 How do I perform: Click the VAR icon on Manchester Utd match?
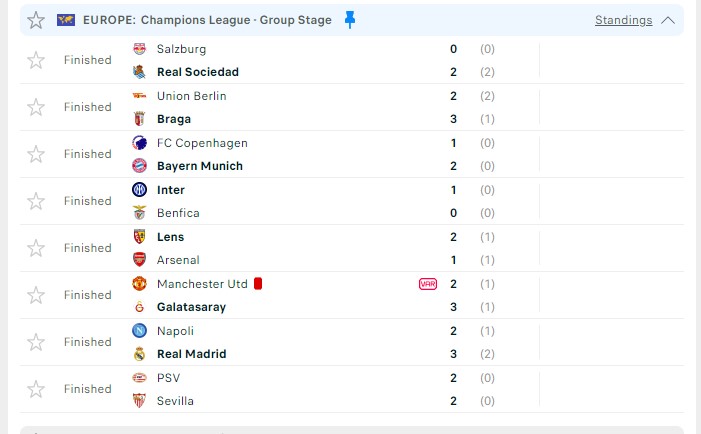[x=428, y=284]
